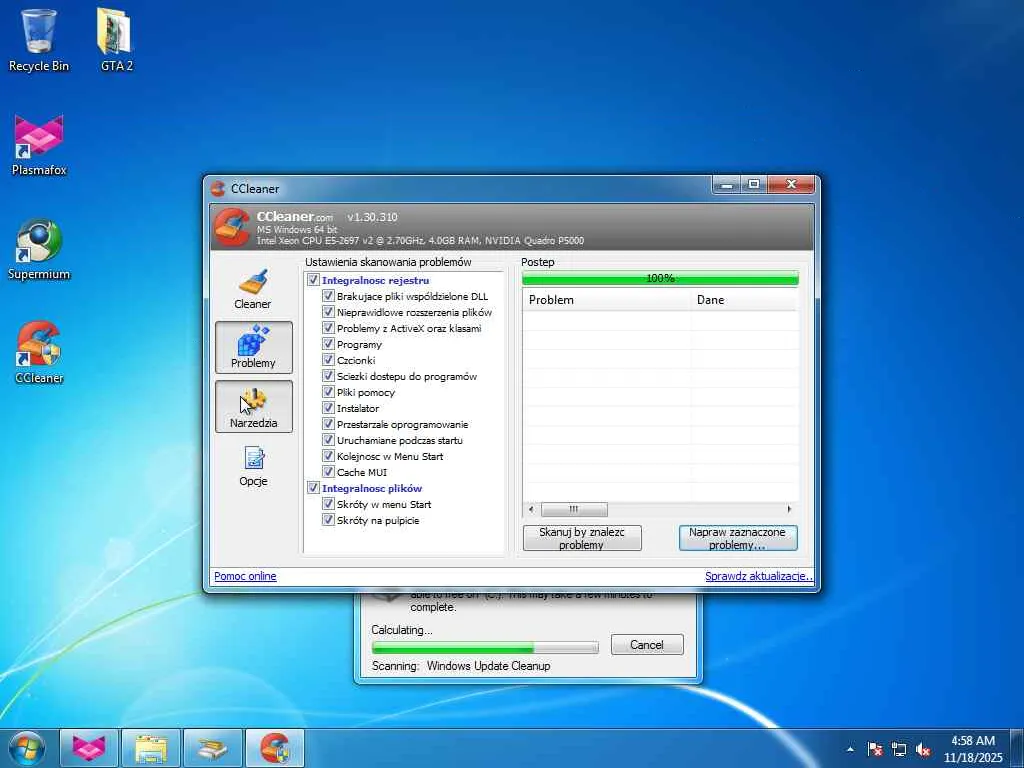Screen dimensions: 1024x768
Task: Toggle Integralnosc rejestru group checkbox
Action: (313, 280)
